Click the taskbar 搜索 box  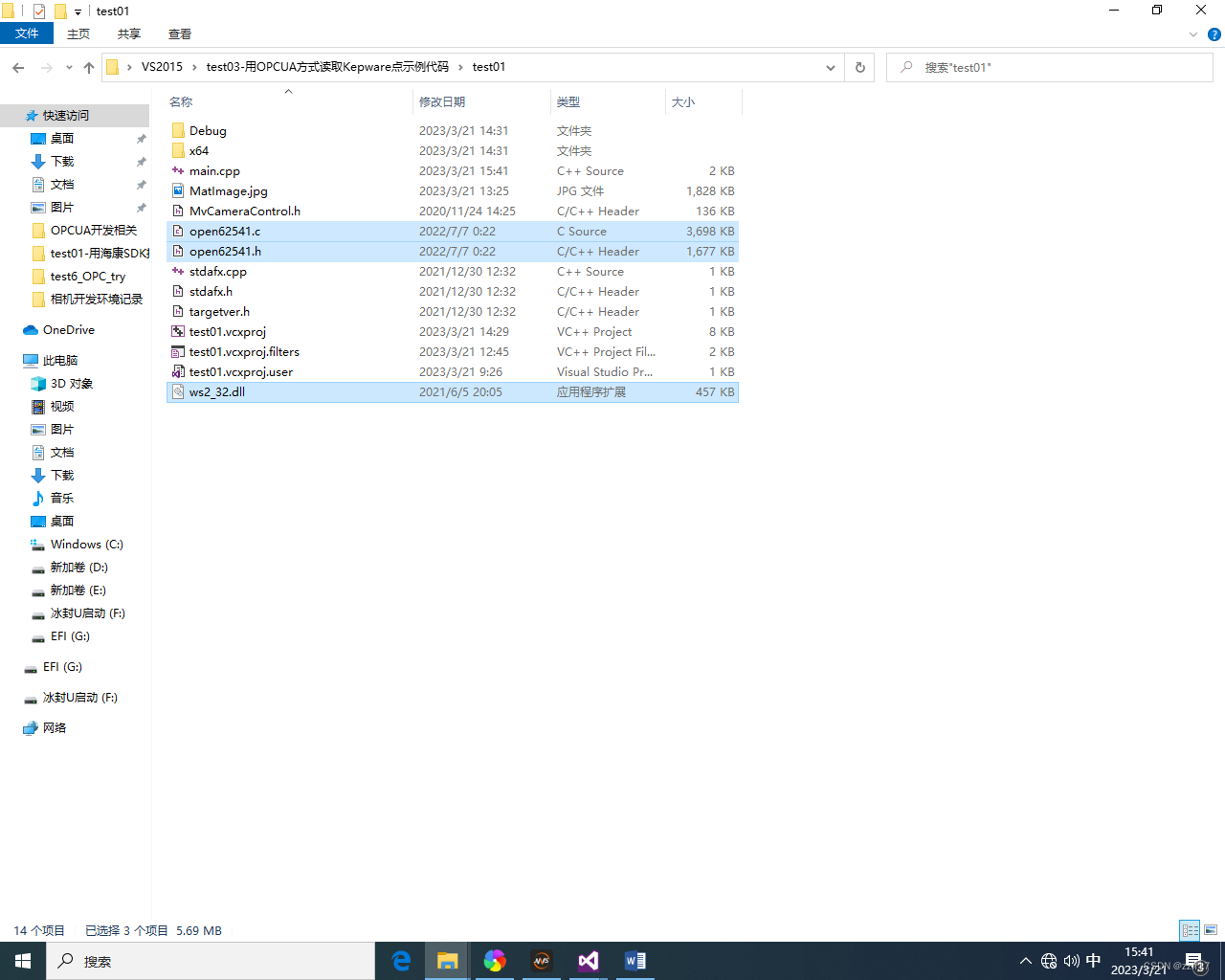point(211,961)
